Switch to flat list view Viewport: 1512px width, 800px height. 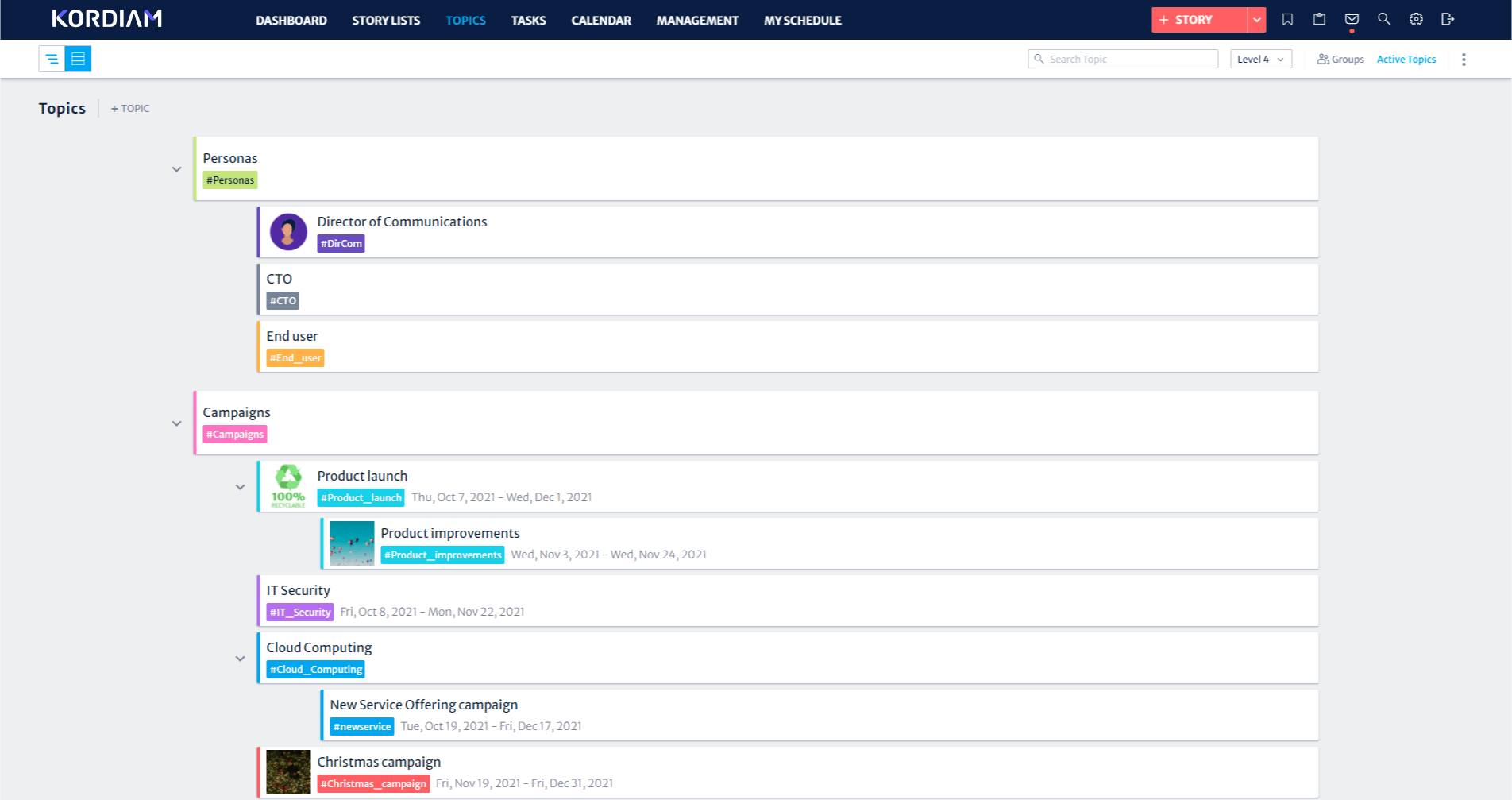pyautogui.click(x=78, y=59)
